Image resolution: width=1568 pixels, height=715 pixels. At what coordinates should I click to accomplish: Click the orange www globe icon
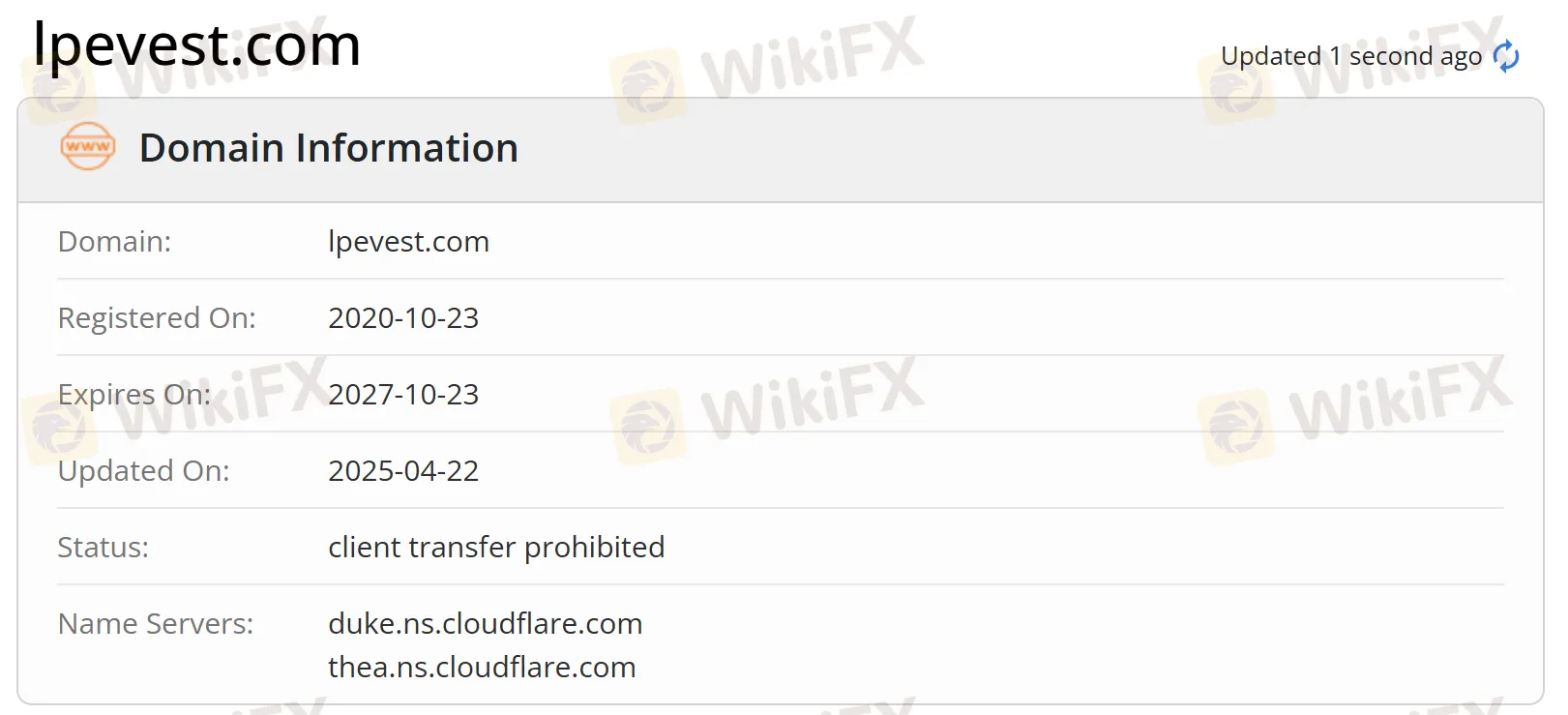tap(88, 147)
